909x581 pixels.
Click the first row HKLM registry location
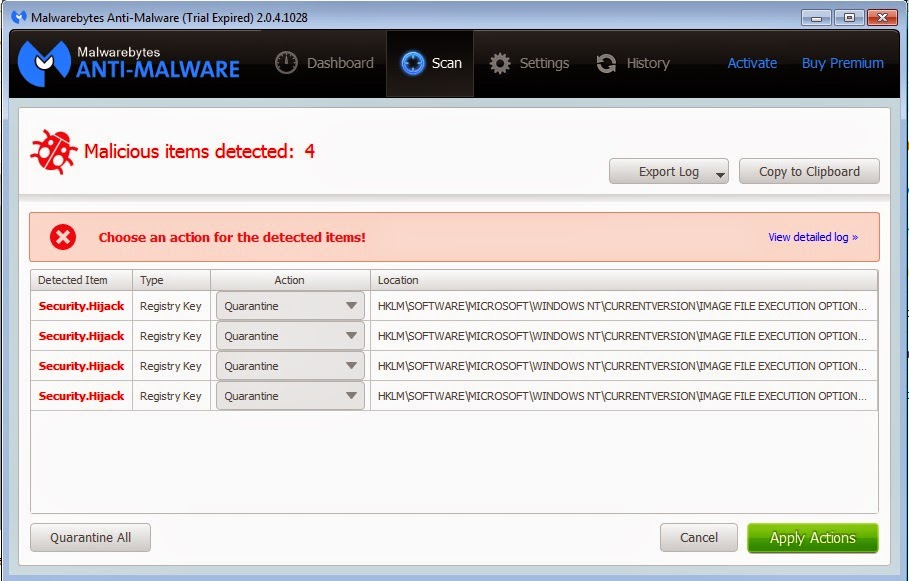[622, 306]
